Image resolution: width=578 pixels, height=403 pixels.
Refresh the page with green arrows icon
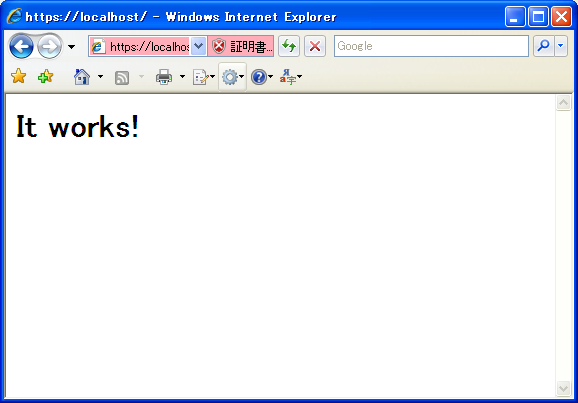(289, 46)
